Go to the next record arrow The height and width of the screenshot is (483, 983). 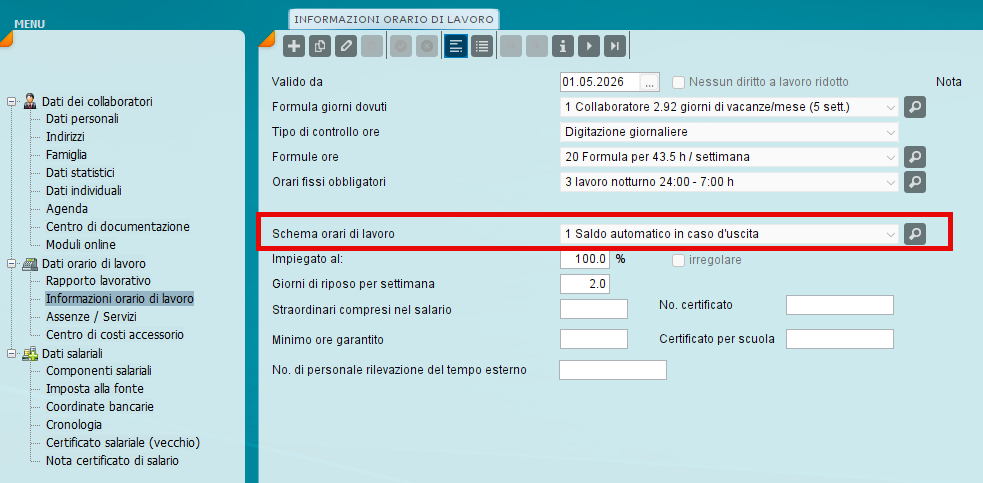coord(589,46)
